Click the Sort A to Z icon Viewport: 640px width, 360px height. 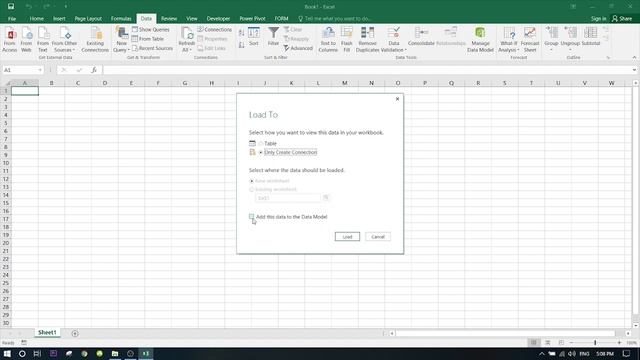pos(241,33)
